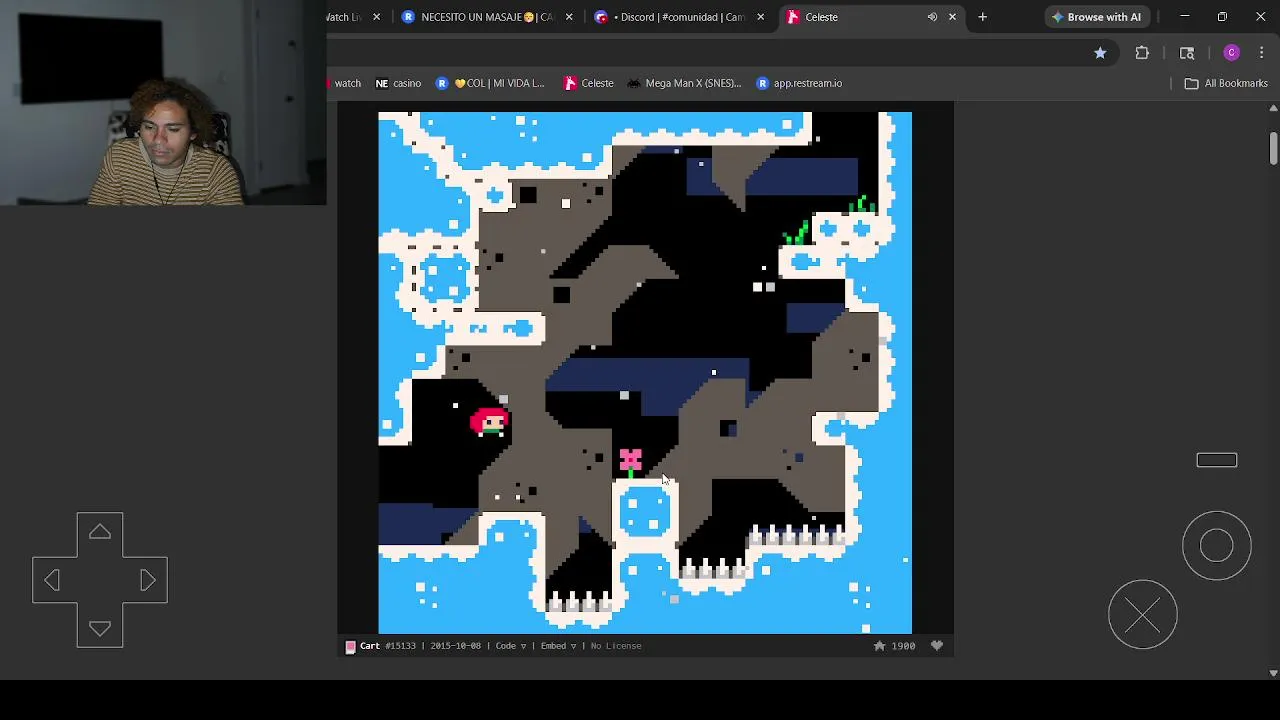The image size is (1280, 720).
Task: Expand the Code dropdown below the game
Action: coord(510,646)
